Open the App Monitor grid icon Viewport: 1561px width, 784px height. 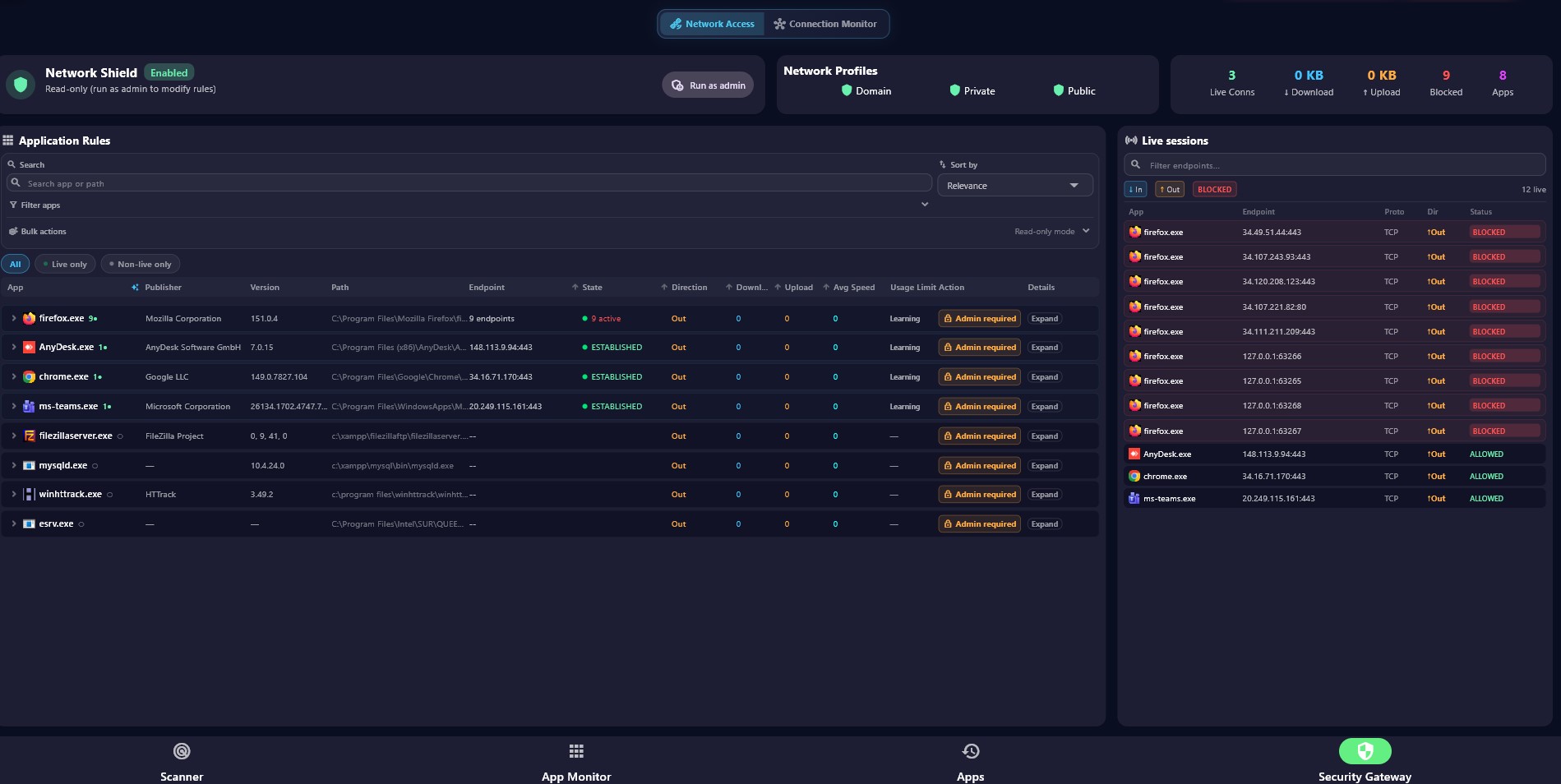[576, 751]
